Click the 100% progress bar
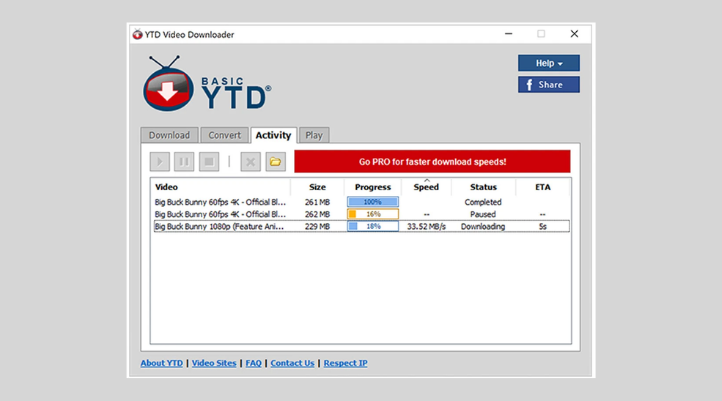 [373, 202]
